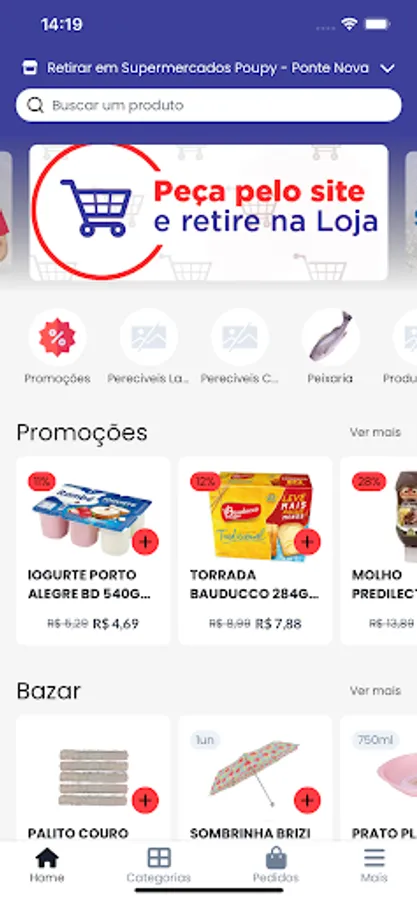
Task: Tap Ver mais next to Promoções
Action: [x=375, y=432]
